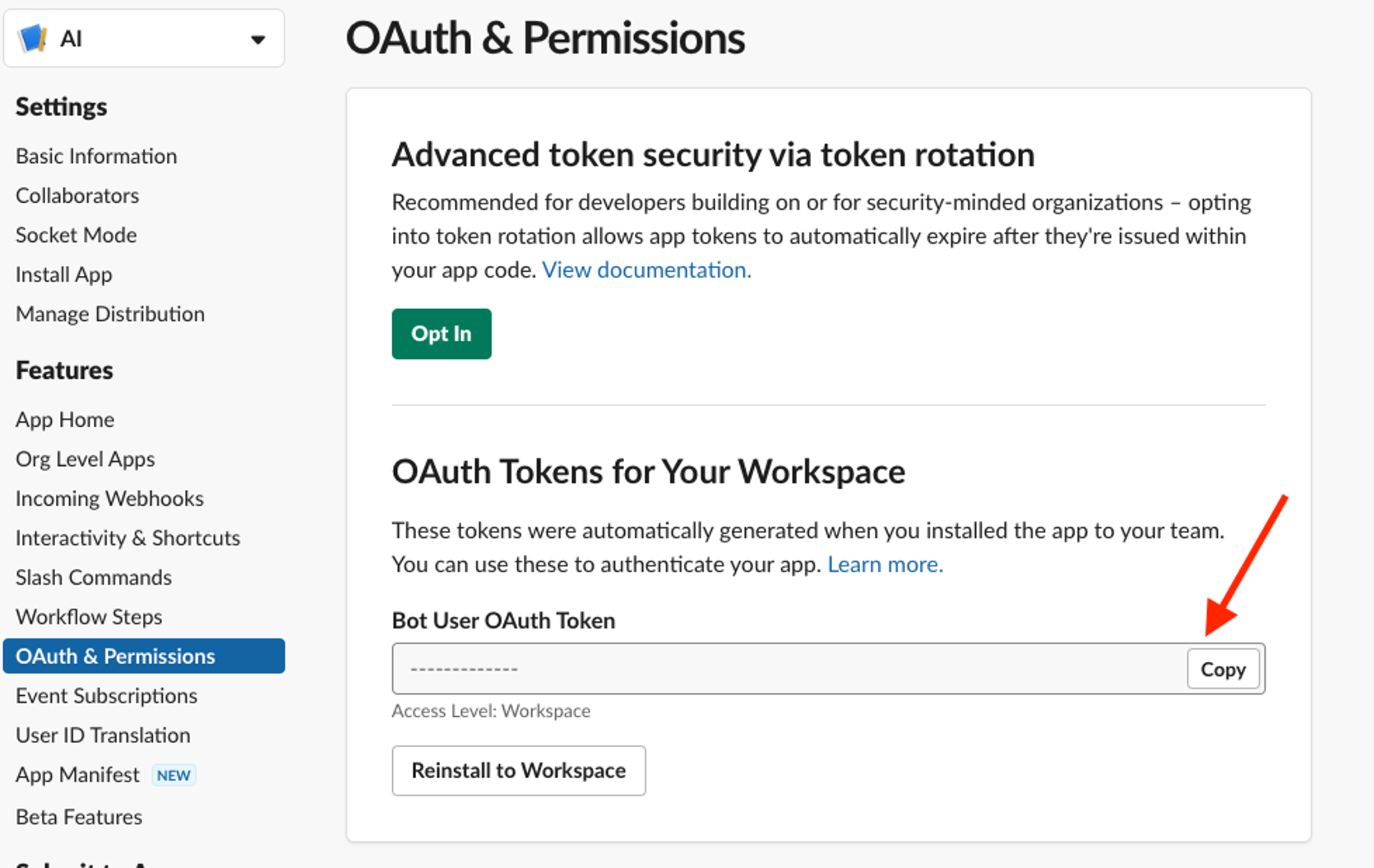Screen dimensions: 1374x868
Task: Open Event Subscriptions page
Action: (106, 695)
